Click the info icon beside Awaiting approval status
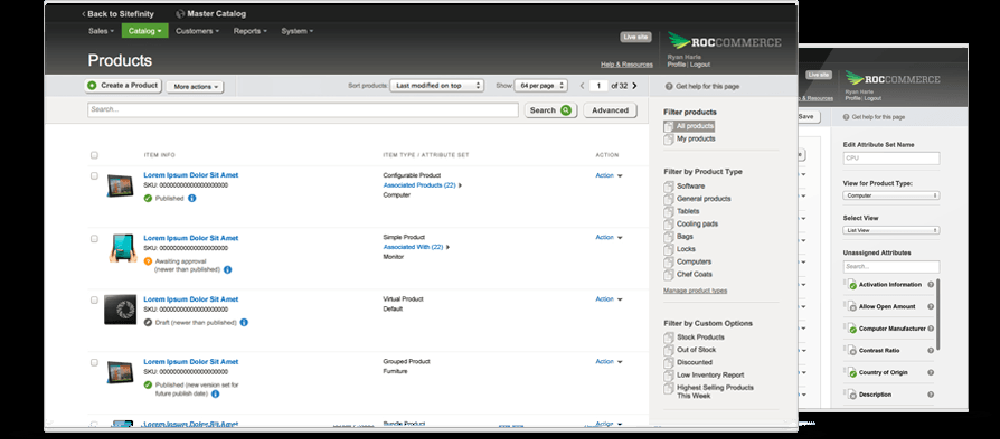 pyautogui.click(x=228, y=270)
